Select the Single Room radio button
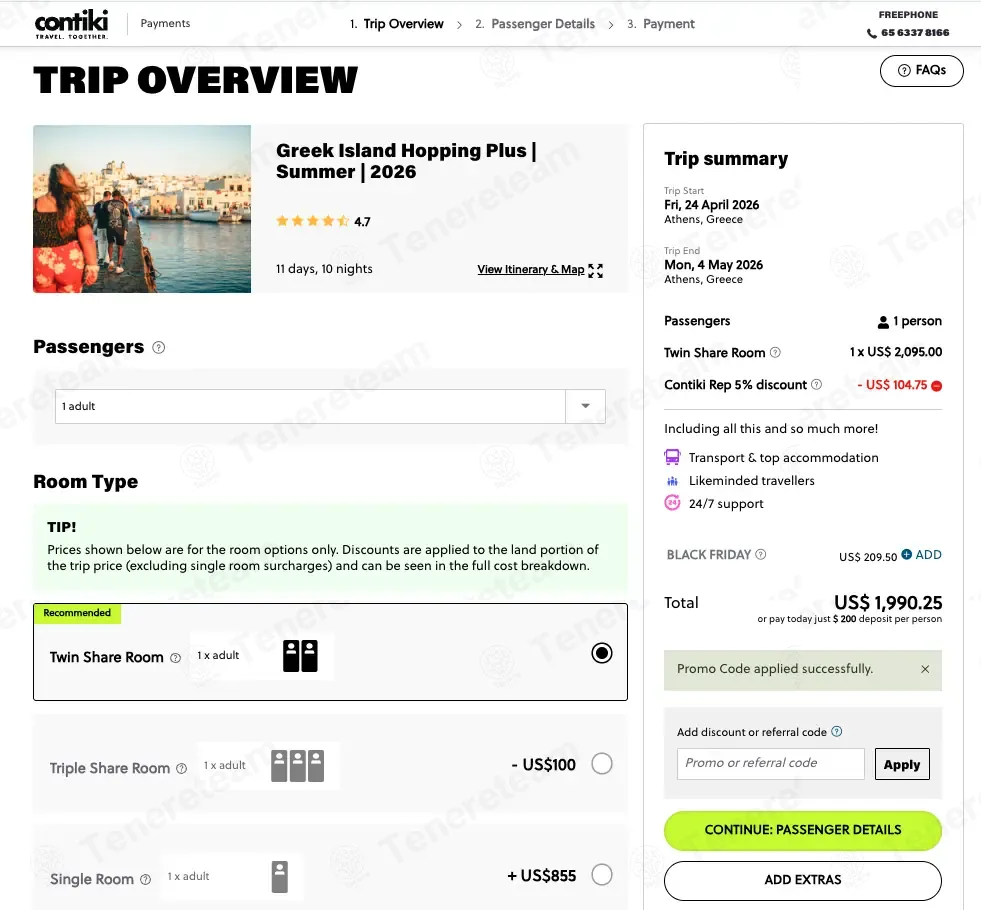Image resolution: width=981 pixels, height=910 pixels. coord(602,874)
